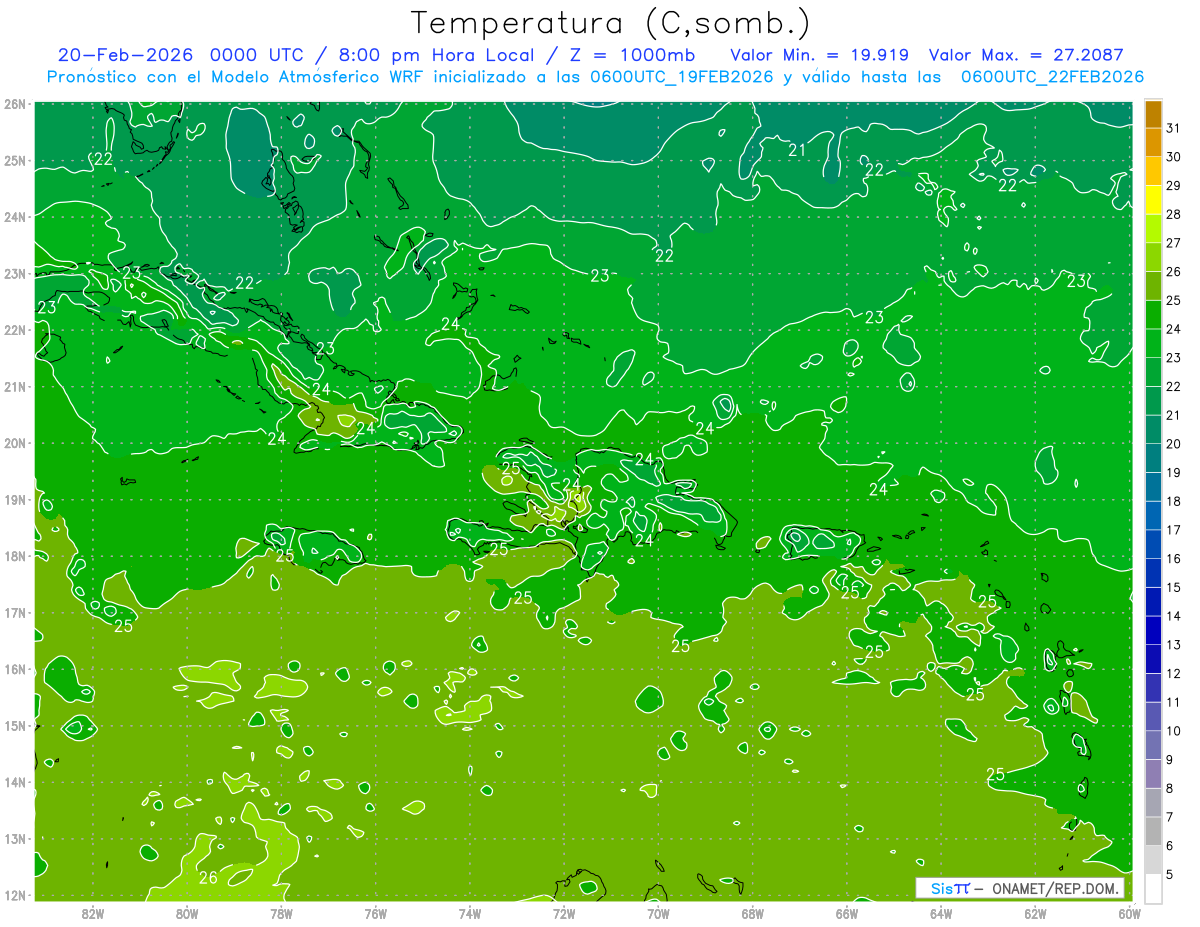Image resolution: width=1200 pixels, height=927 pixels.
Task: Select the "20-Feb-2026" forecast date text
Action: (x=124, y=55)
